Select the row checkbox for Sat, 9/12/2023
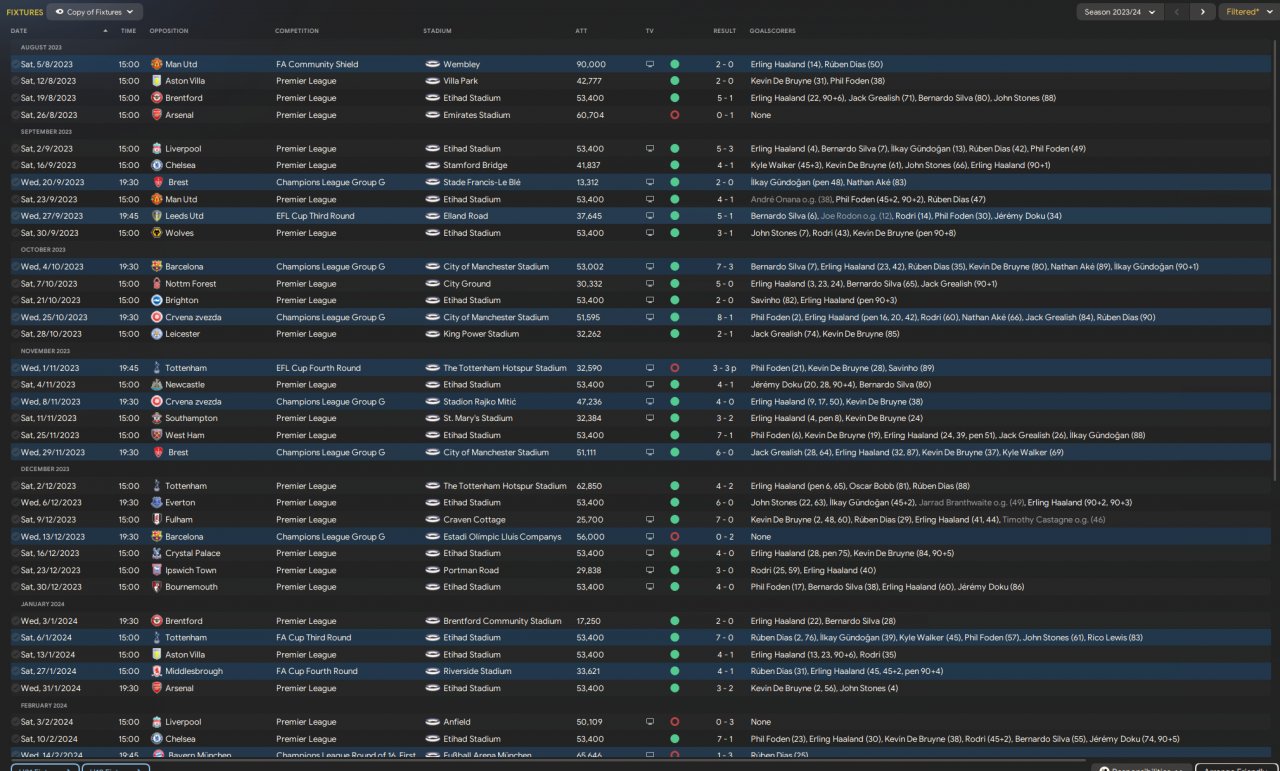Image resolution: width=1280 pixels, height=771 pixels. tap(16, 520)
